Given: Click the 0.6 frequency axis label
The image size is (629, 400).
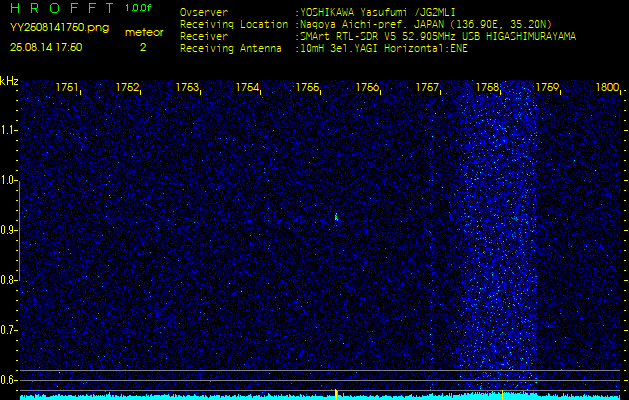Looking at the screenshot, I should coord(8,380).
